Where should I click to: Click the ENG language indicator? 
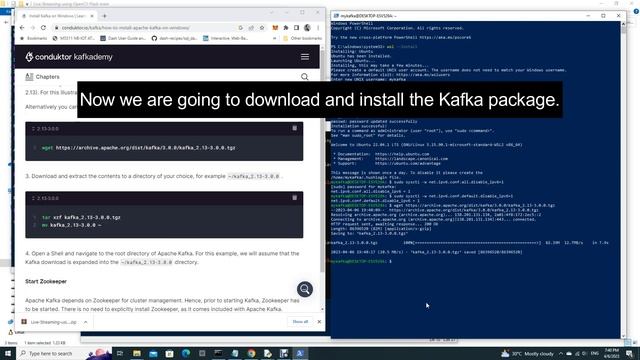pyautogui.click(x=594, y=353)
